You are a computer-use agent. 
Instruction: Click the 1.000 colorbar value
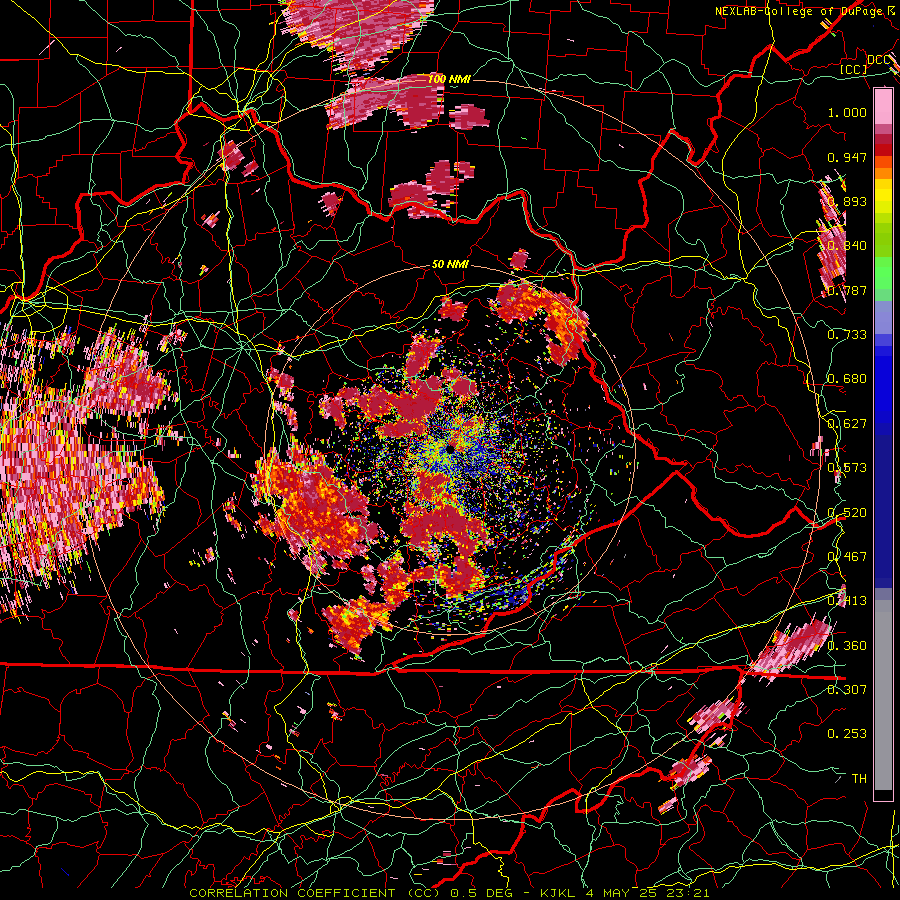coord(847,112)
